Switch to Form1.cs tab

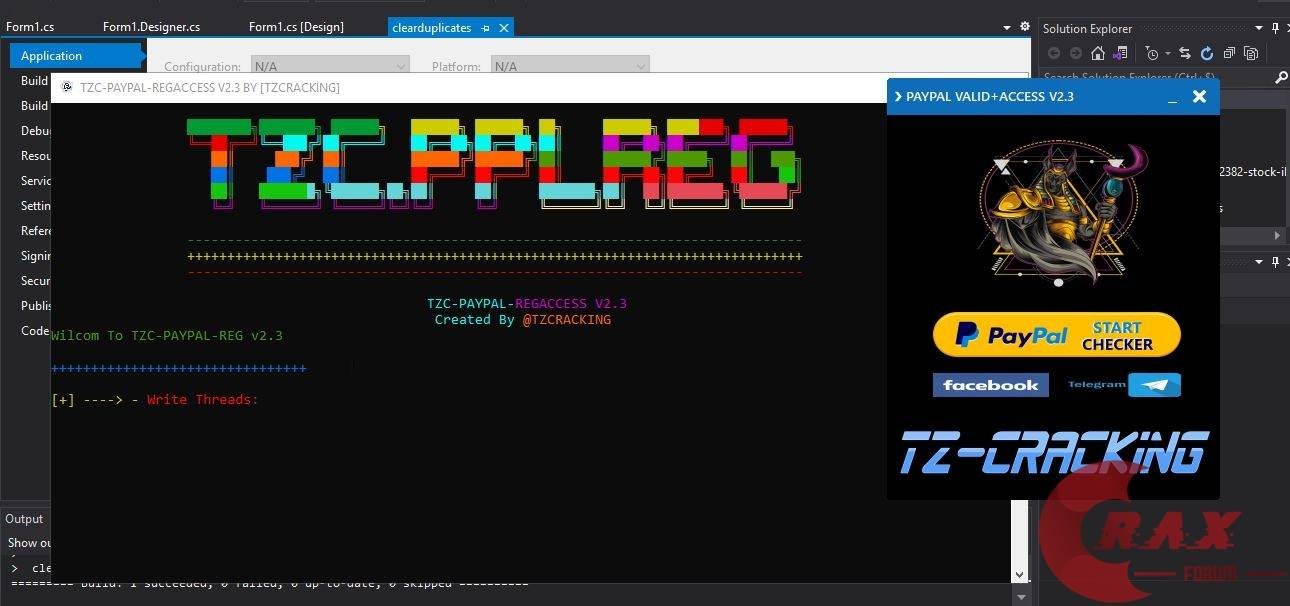coord(30,27)
